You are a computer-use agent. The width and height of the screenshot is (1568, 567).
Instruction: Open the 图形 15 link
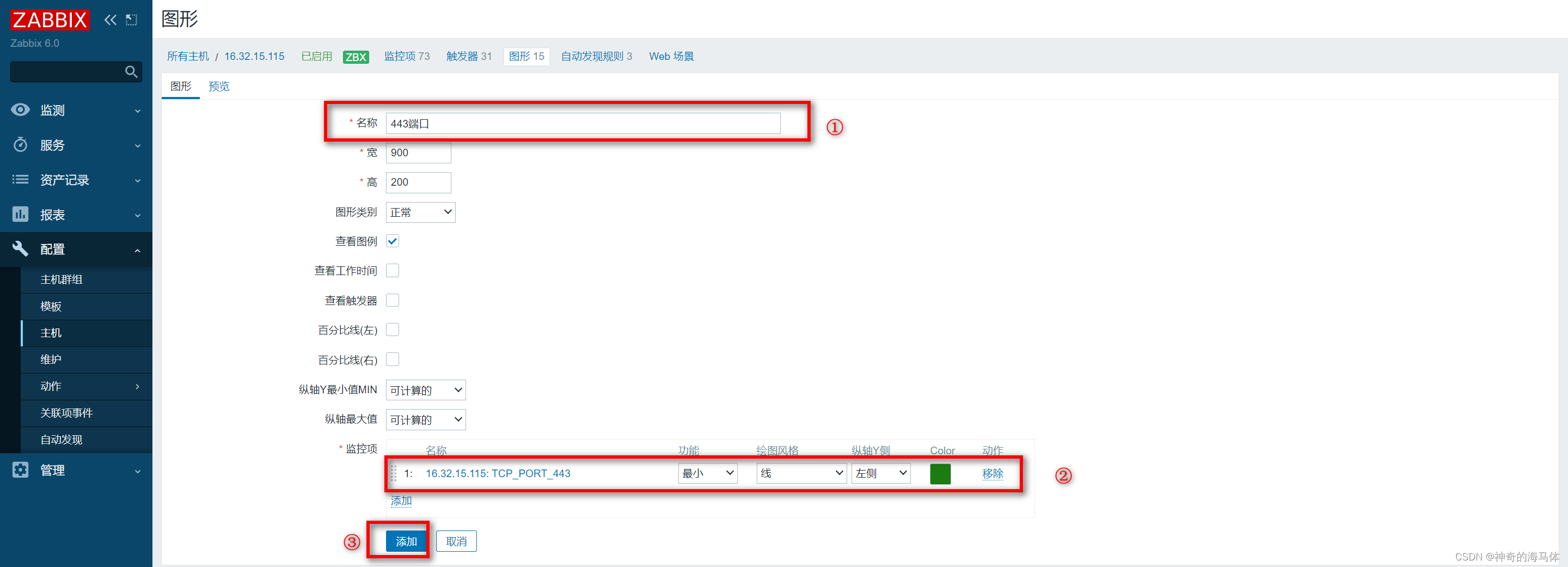click(526, 56)
